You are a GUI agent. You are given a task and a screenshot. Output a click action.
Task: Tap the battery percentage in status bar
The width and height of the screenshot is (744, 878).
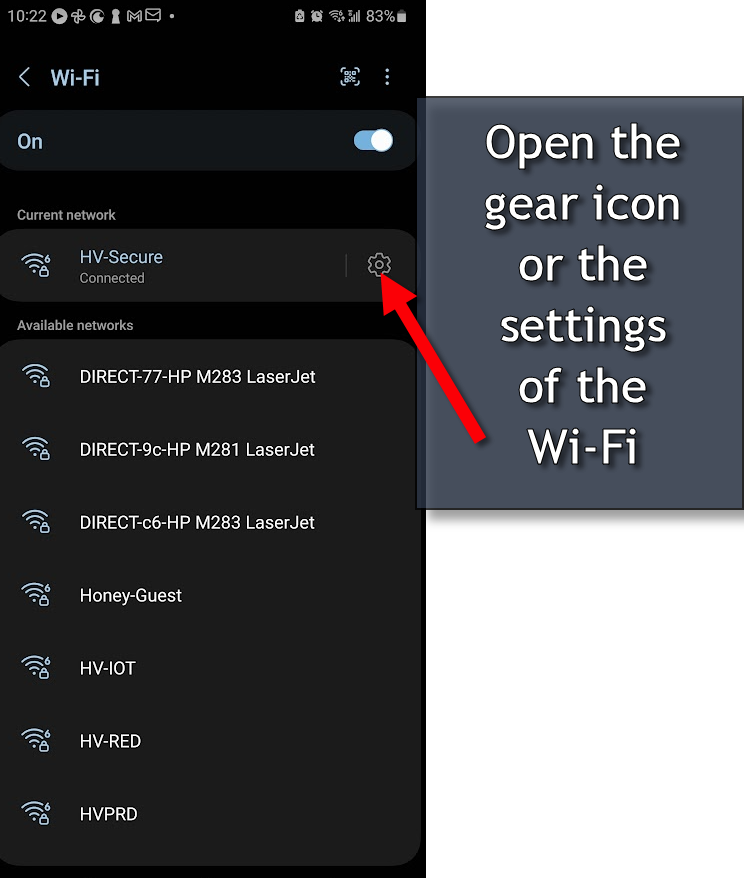(x=380, y=16)
